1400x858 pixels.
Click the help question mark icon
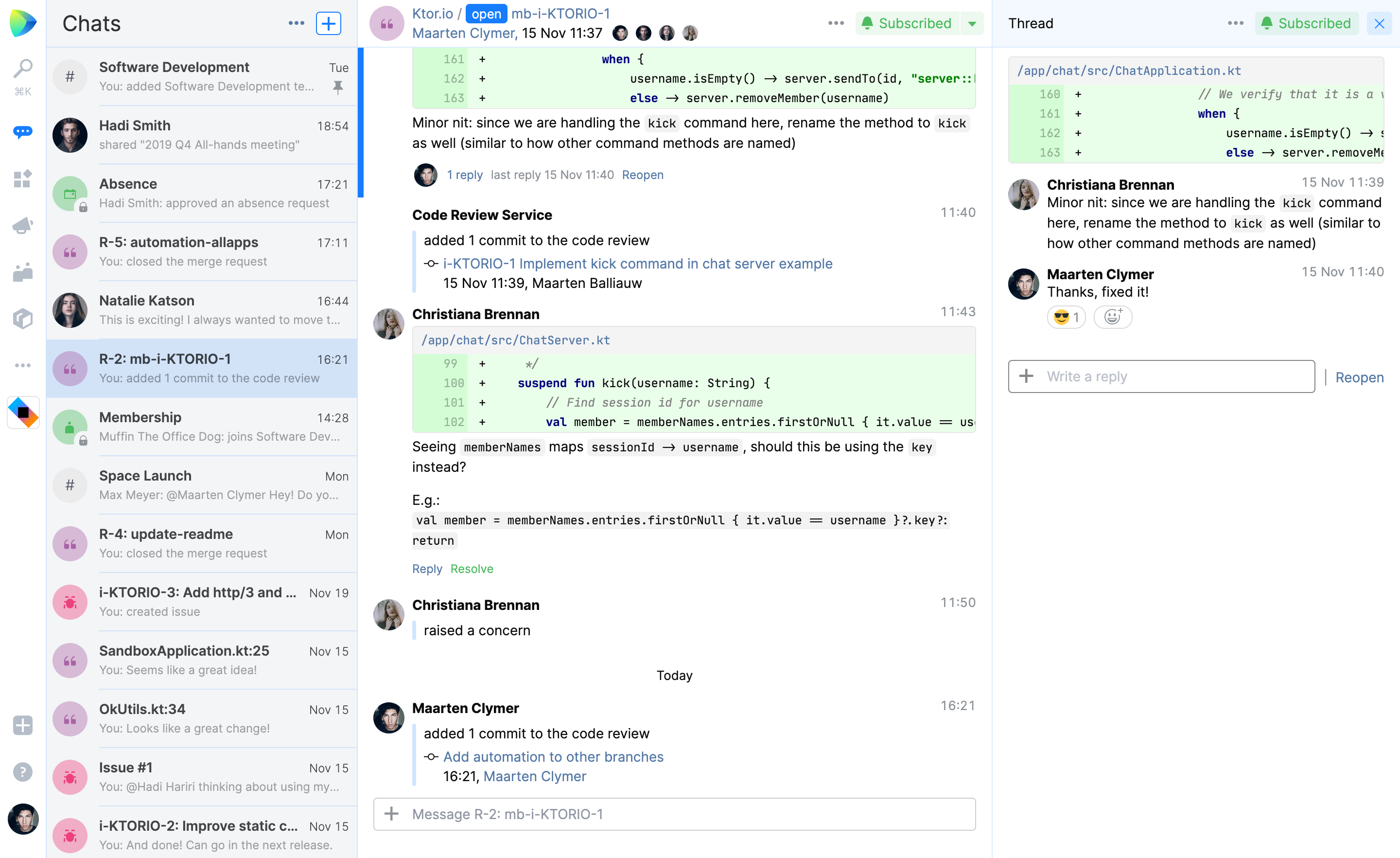[23, 771]
